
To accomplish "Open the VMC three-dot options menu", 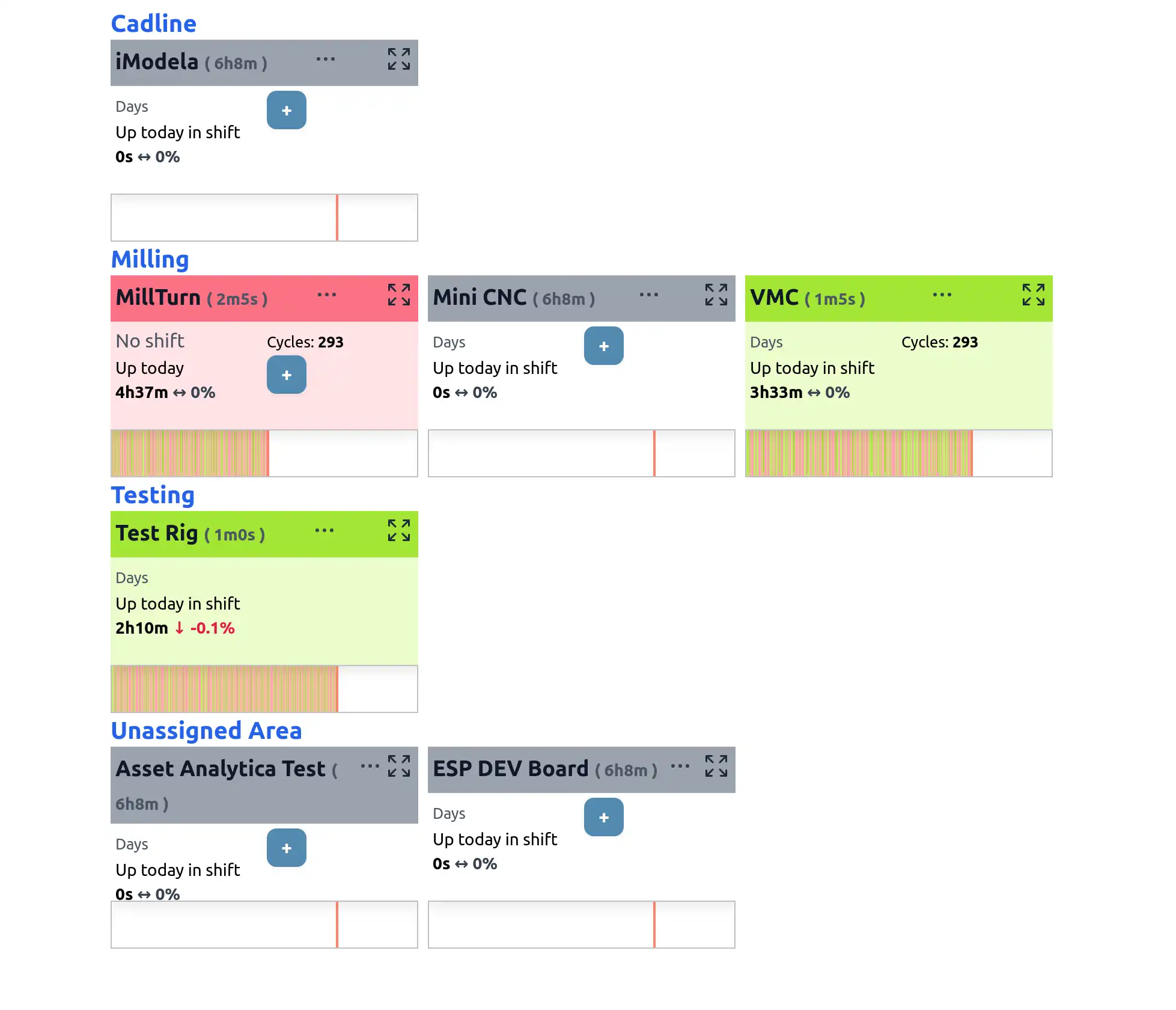I will (942, 295).
